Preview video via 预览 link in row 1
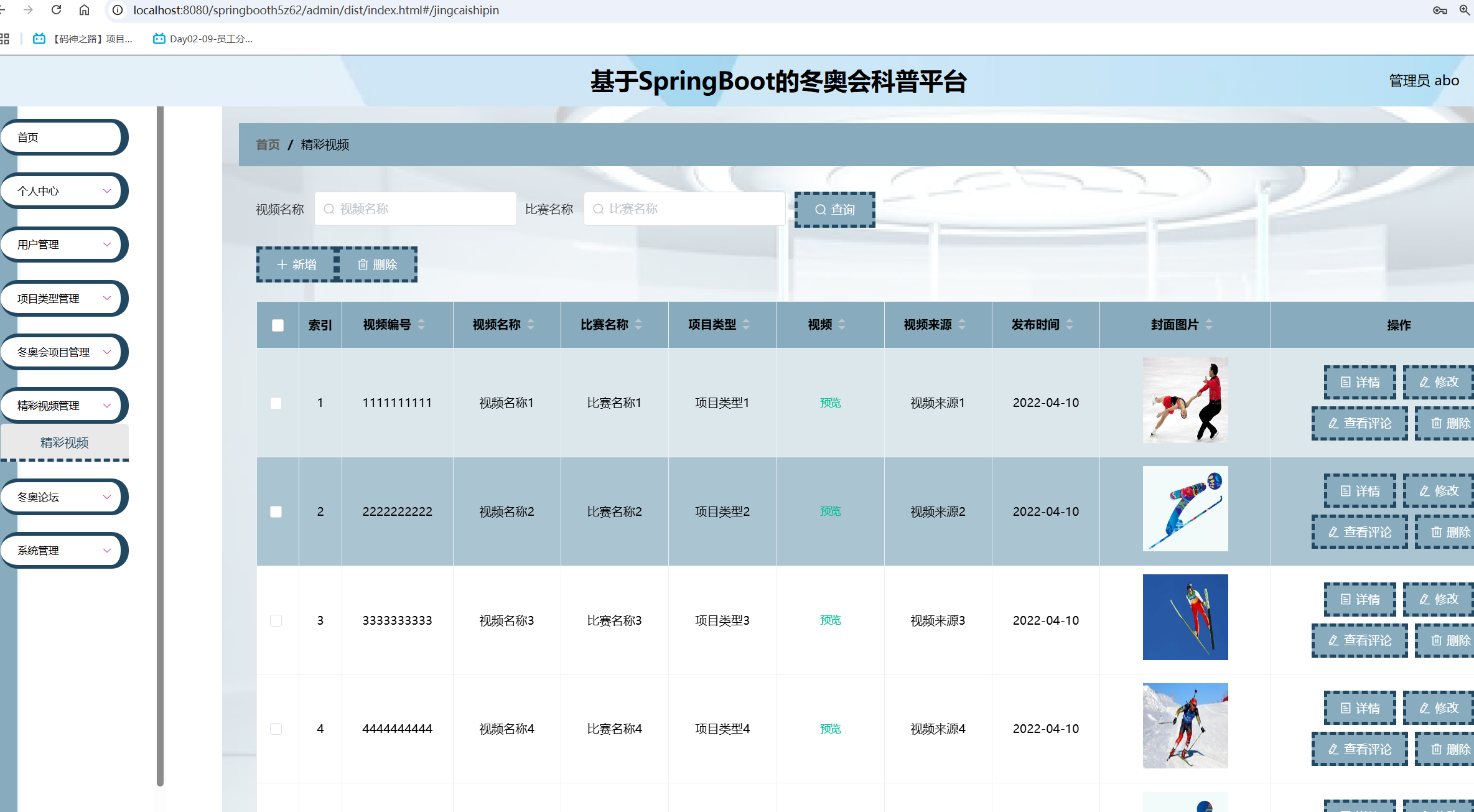 tap(830, 403)
